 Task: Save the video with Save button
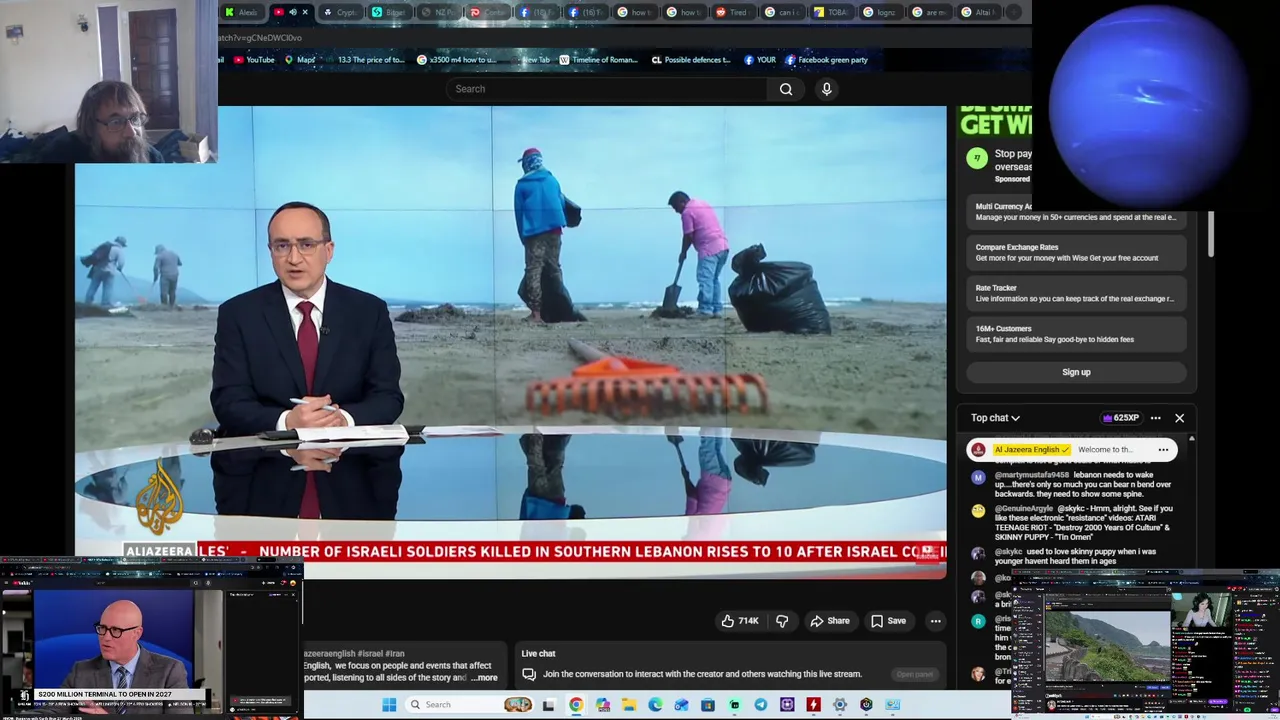point(888,621)
